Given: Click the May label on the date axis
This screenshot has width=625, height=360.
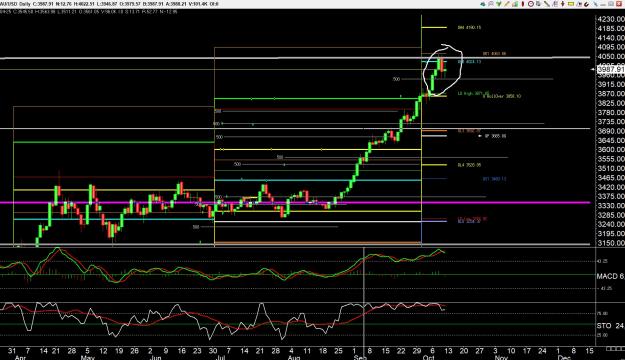Looking at the screenshot, I should point(87,358).
